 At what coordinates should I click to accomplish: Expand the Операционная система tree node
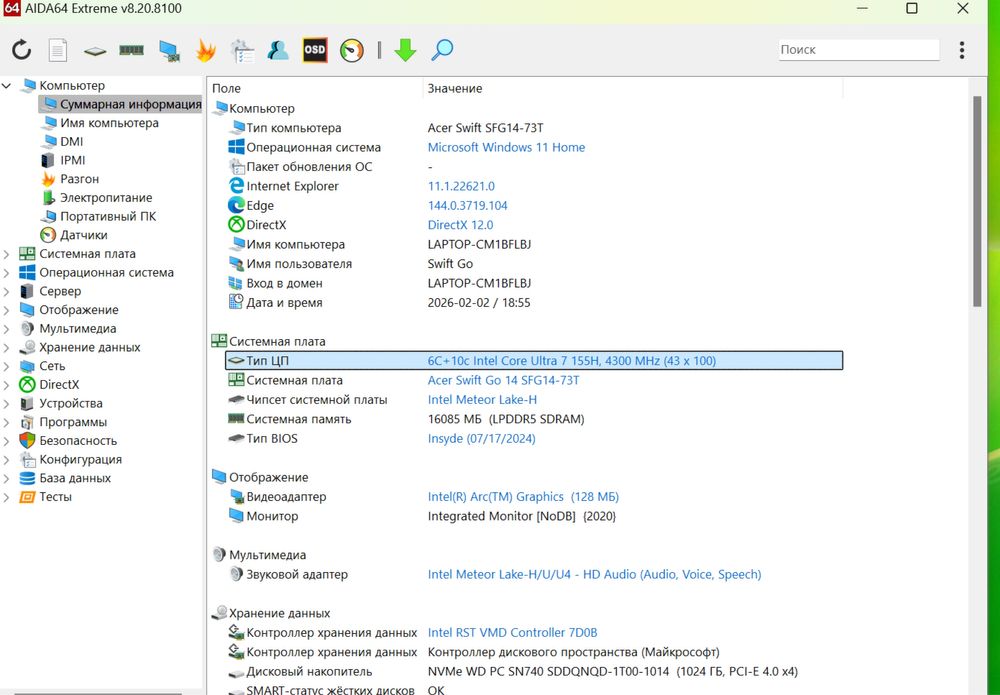[6, 273]
